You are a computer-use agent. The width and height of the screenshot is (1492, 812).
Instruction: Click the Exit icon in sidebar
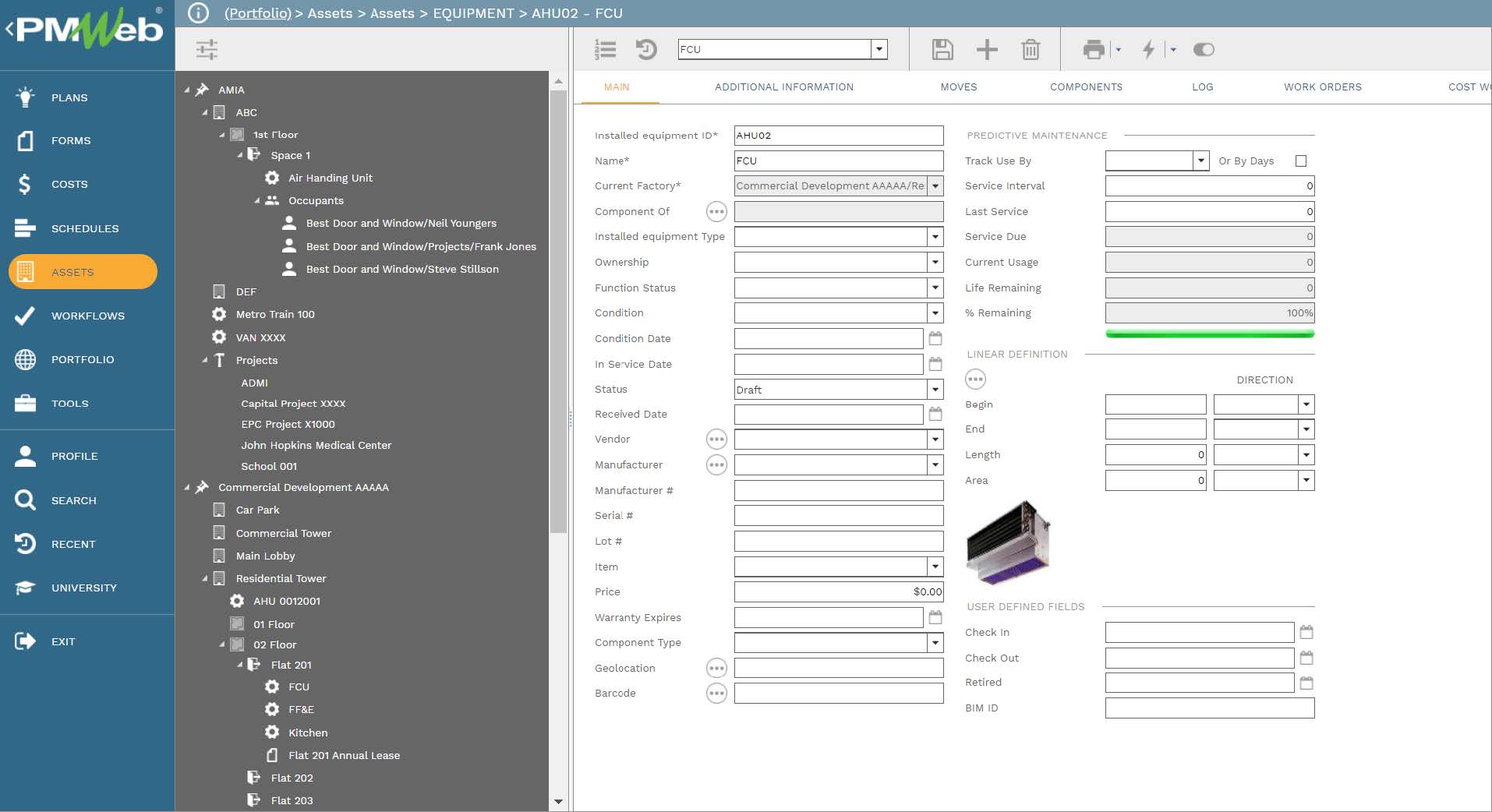26,641
